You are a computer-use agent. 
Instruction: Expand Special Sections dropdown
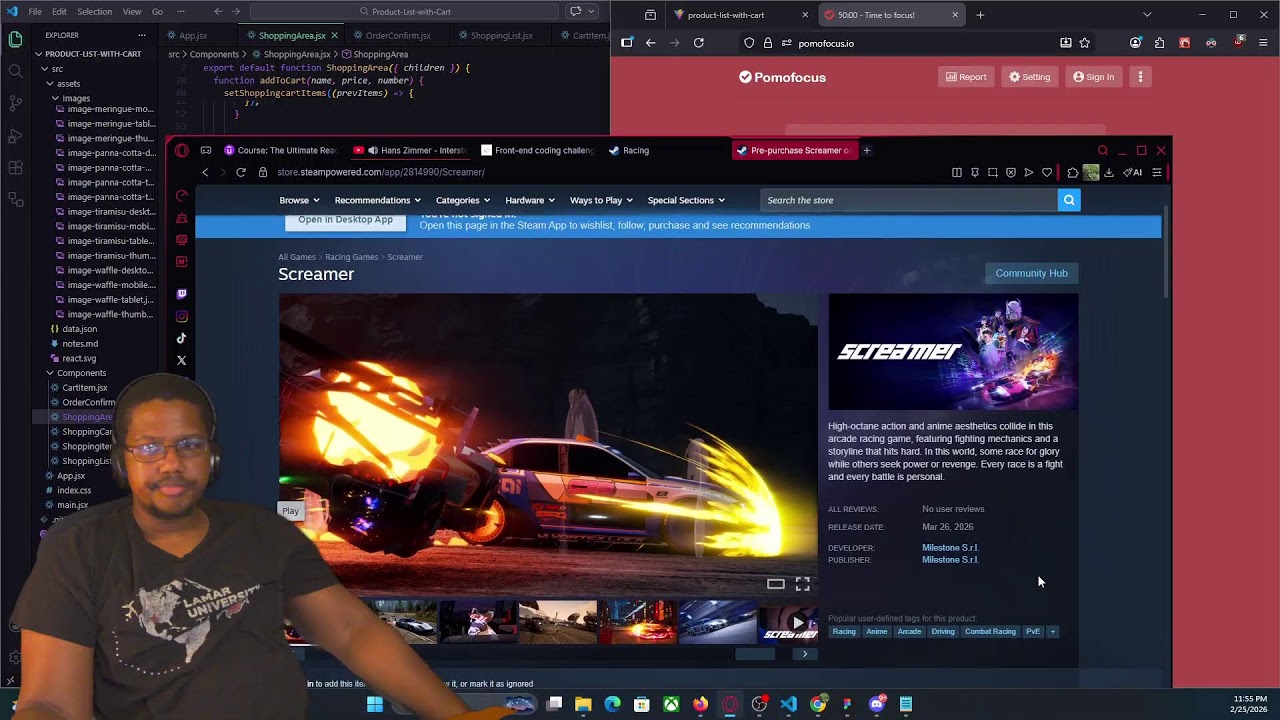click(686, 200)
